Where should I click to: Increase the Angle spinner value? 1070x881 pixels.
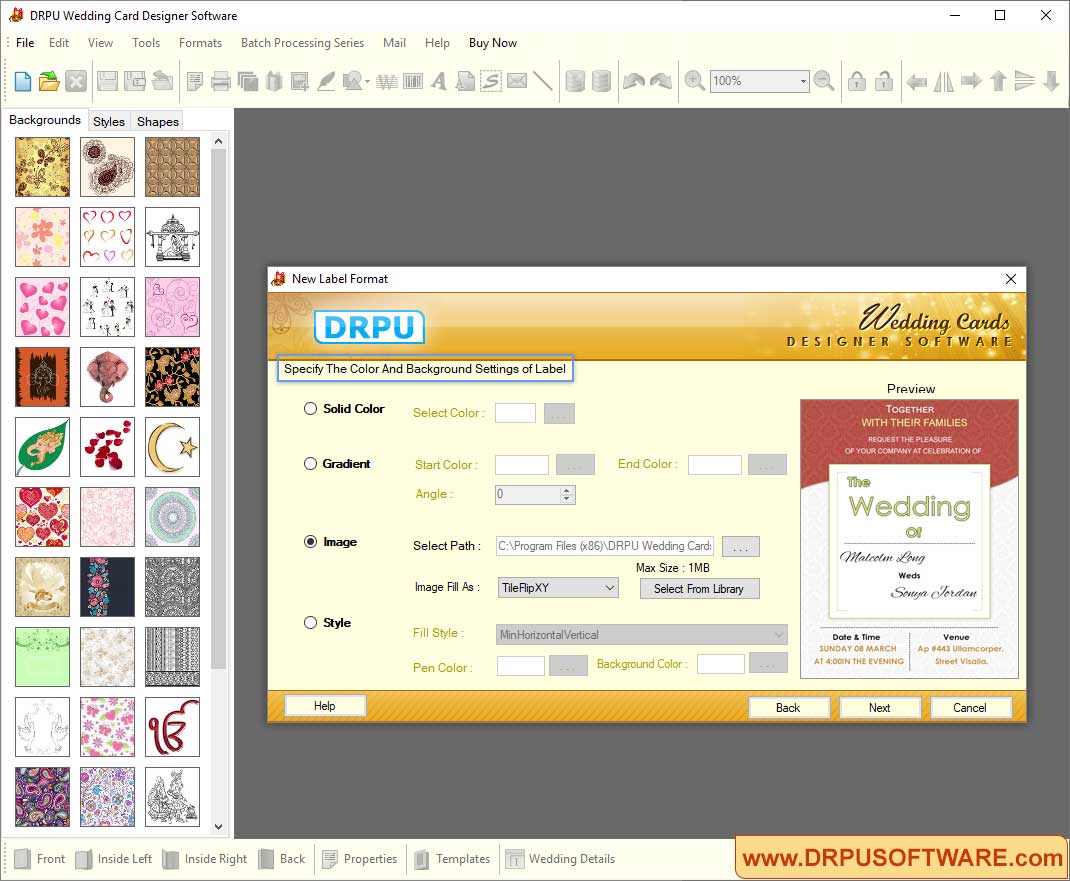(x=566, y=490)
